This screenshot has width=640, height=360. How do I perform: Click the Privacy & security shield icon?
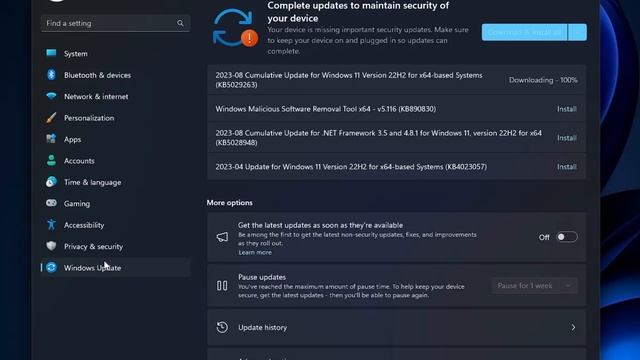tap(51, 246)
